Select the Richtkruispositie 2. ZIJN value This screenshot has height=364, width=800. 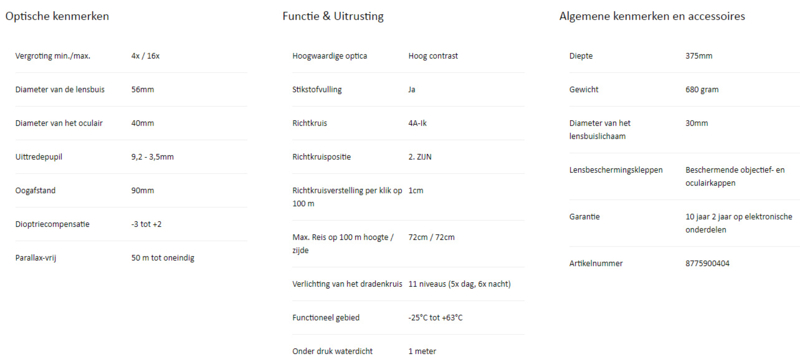click(x=420, y=157)
